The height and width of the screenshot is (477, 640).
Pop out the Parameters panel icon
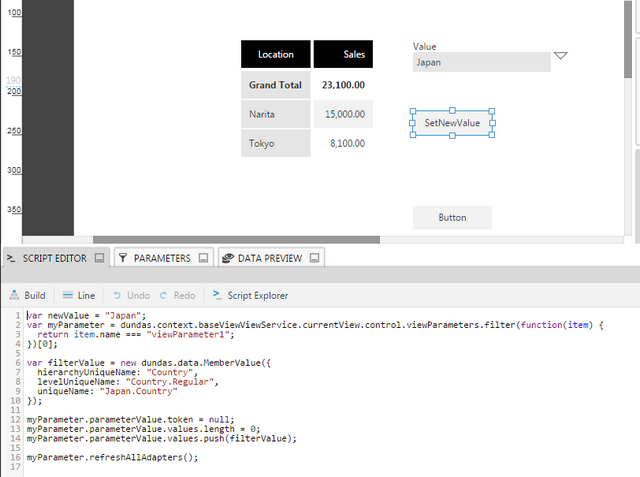tap(203, 258)
